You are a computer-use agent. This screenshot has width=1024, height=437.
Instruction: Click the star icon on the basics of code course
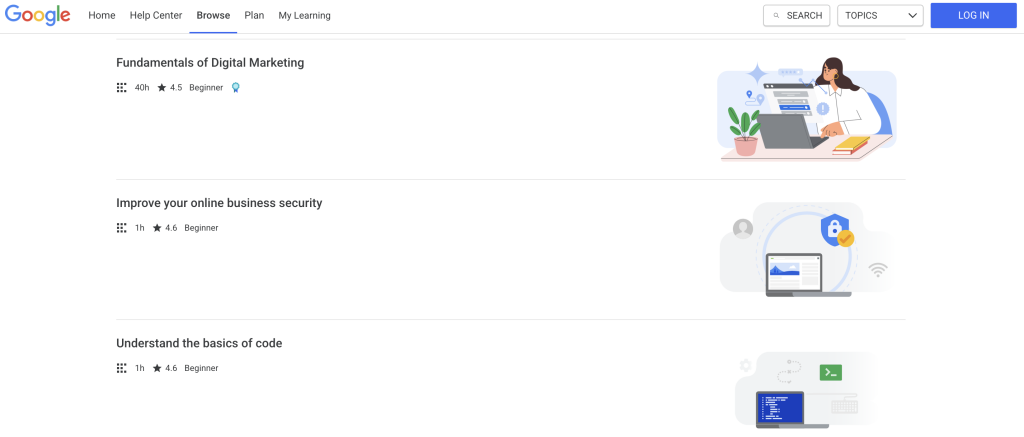click(x=157, y=368)
